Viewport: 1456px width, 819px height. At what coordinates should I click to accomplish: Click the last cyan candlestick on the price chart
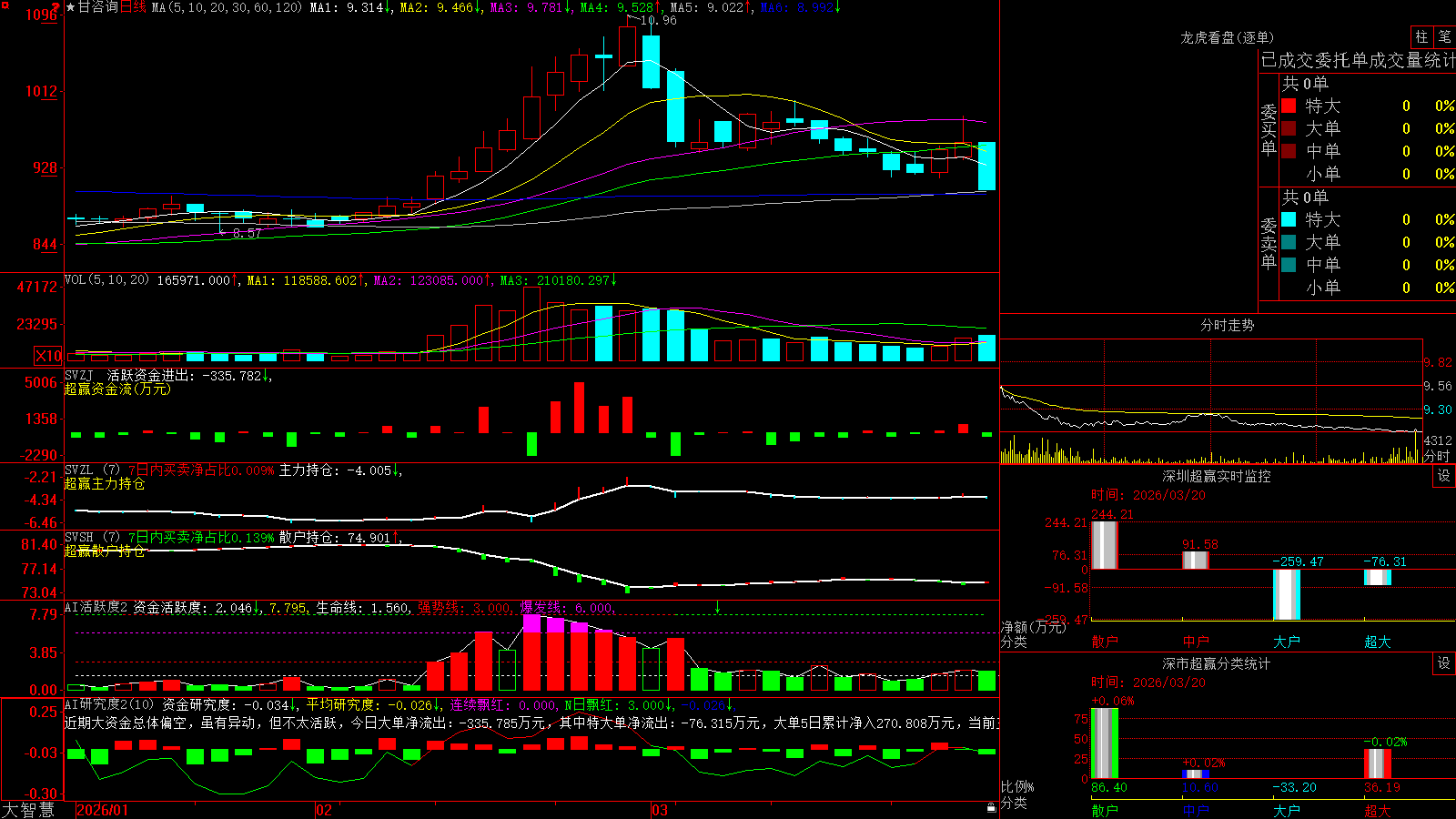pyautogui.click(x=986, y=166)
